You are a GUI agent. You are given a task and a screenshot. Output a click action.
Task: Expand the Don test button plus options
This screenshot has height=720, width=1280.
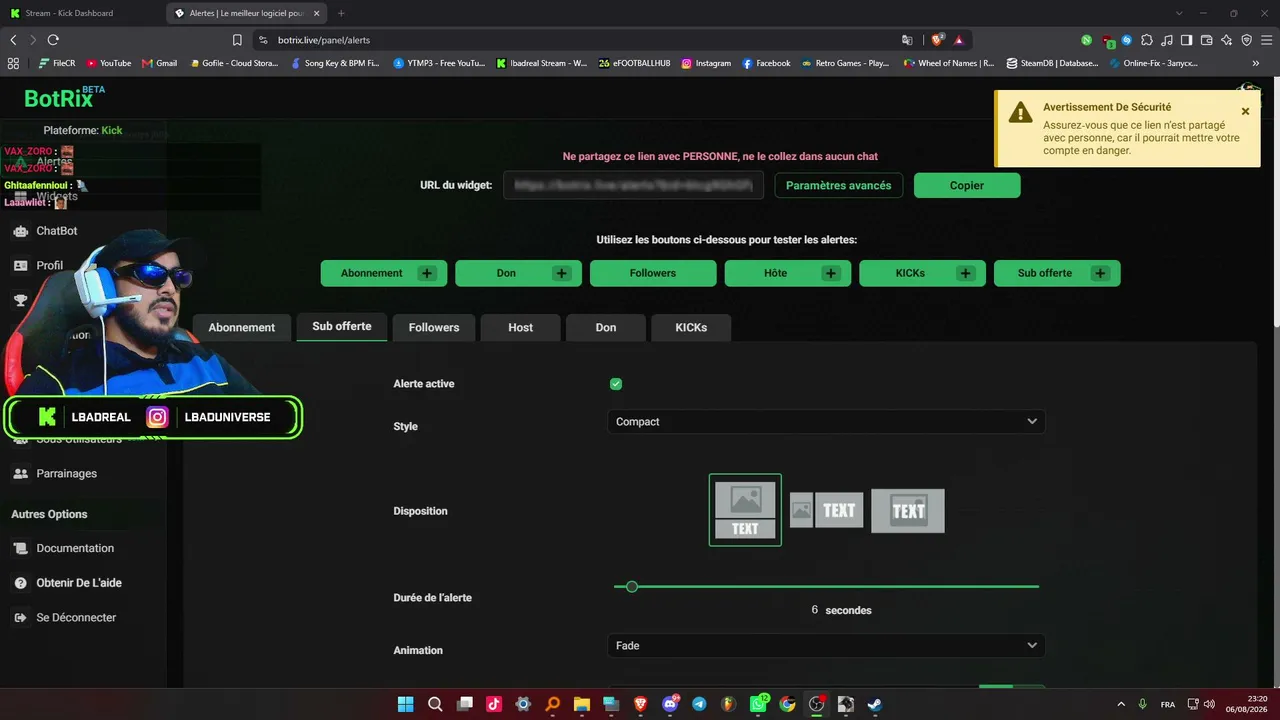point(561,273)
